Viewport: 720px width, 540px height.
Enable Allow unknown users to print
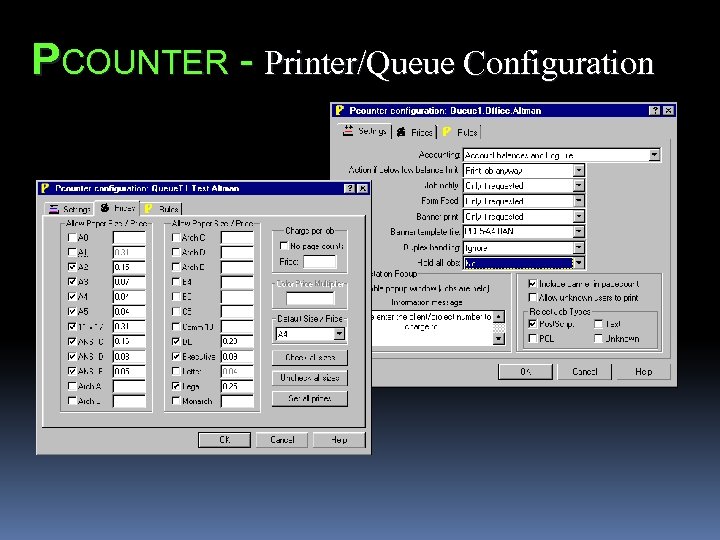(533, 298)
